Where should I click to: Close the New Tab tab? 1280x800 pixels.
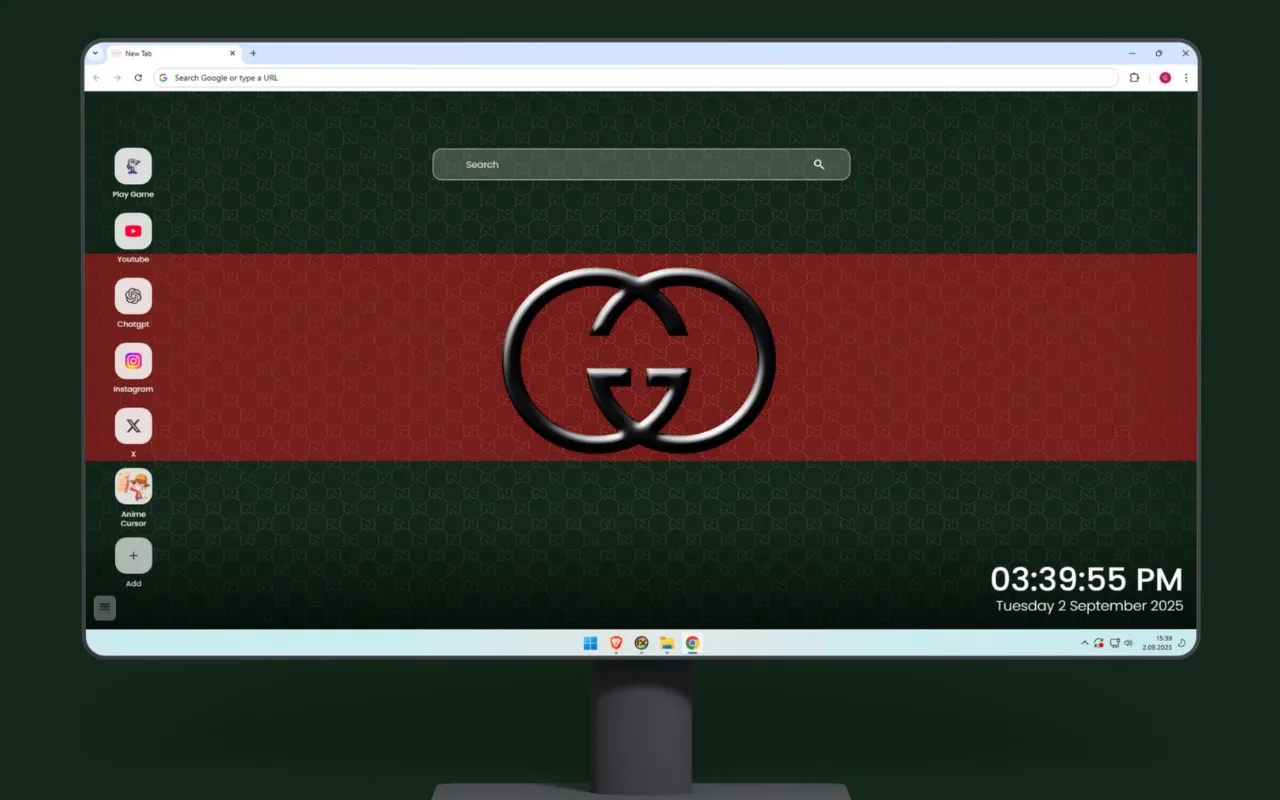(233, 53)
